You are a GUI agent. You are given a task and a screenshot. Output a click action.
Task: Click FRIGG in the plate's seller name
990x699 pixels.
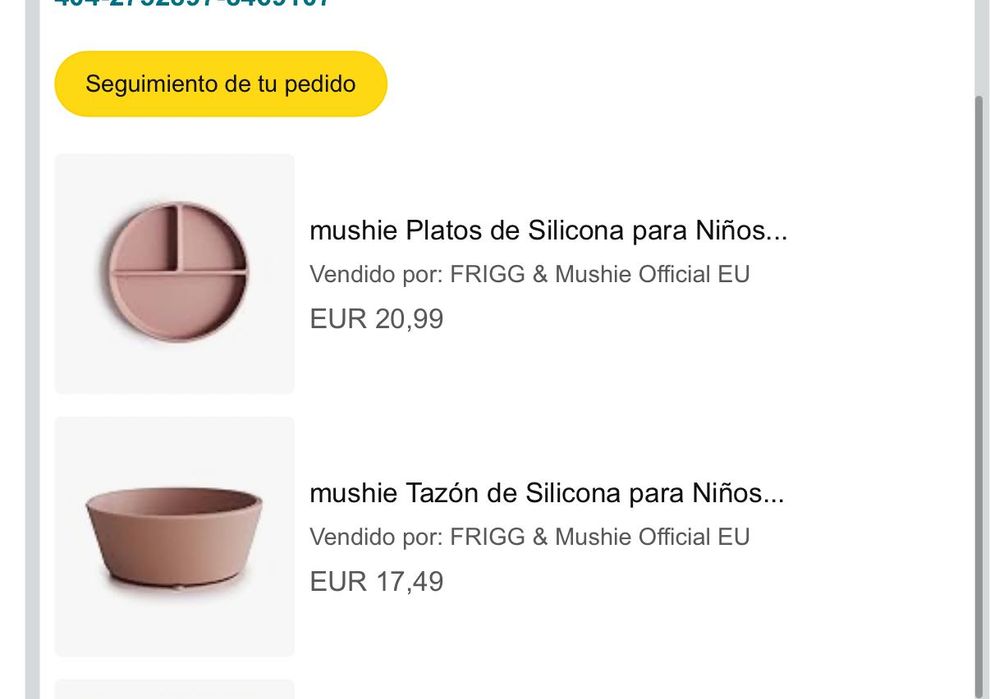(487, 274)
